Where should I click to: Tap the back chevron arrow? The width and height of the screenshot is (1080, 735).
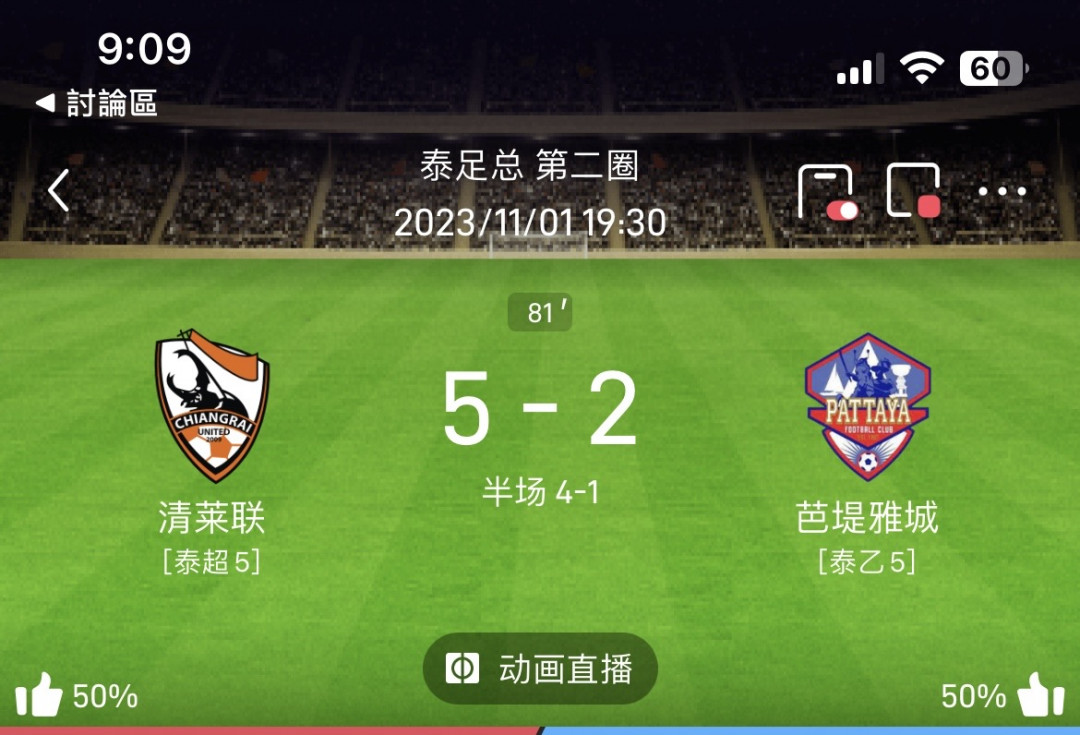tap(59, 191)
